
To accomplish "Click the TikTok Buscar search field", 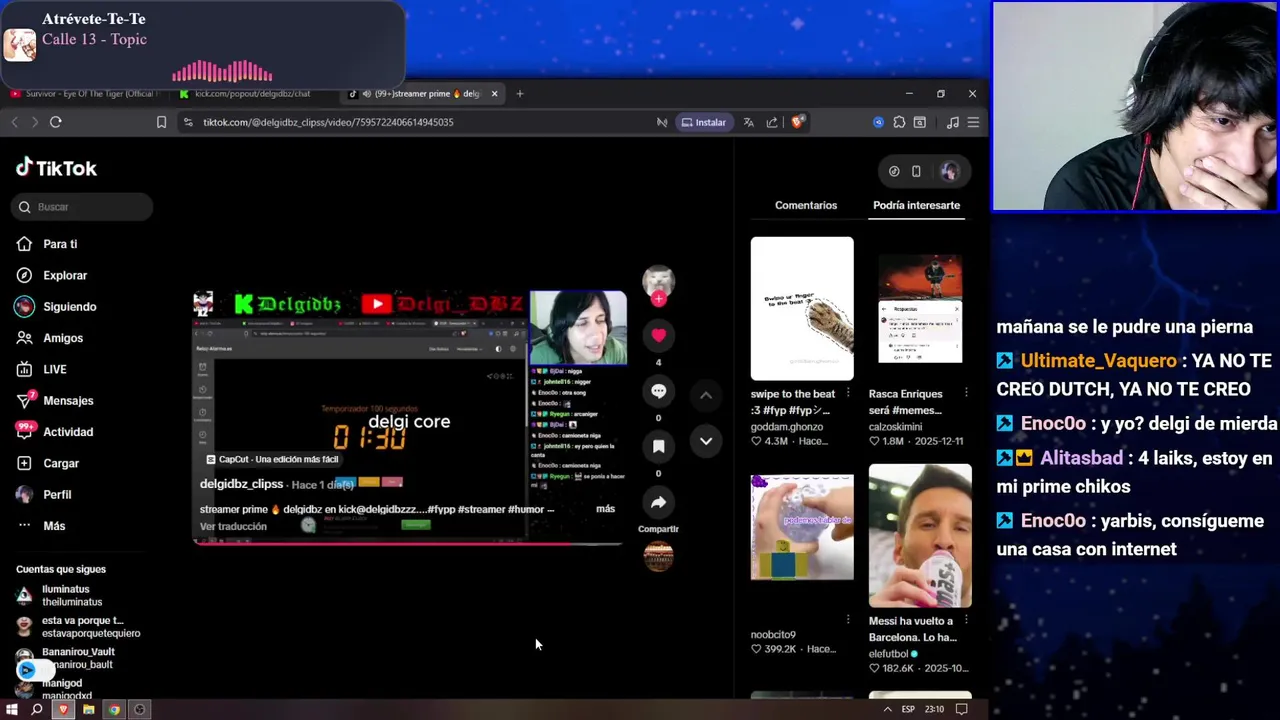I will [83, 207].
